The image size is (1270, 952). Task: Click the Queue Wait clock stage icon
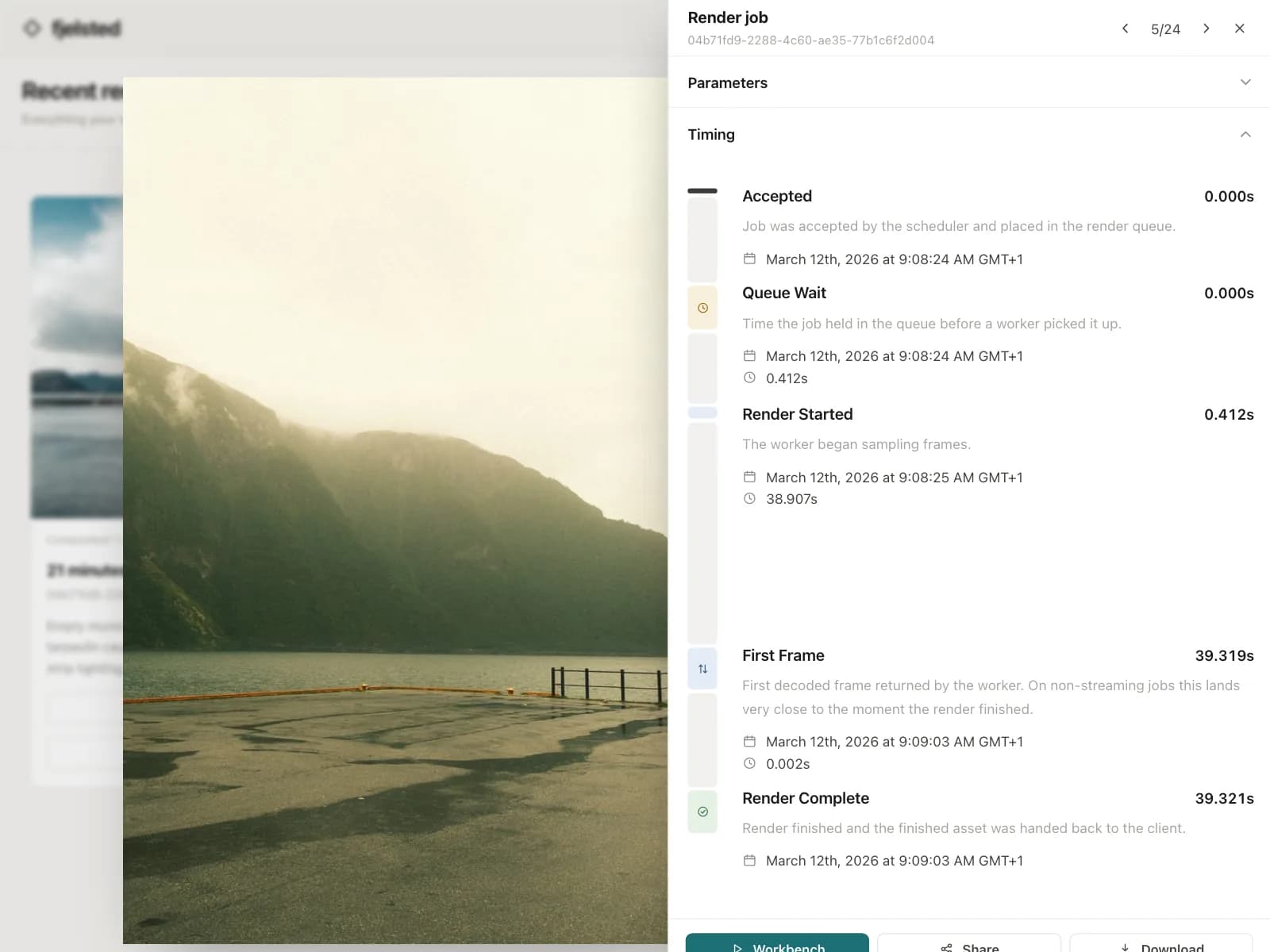(x=702, y=308)
